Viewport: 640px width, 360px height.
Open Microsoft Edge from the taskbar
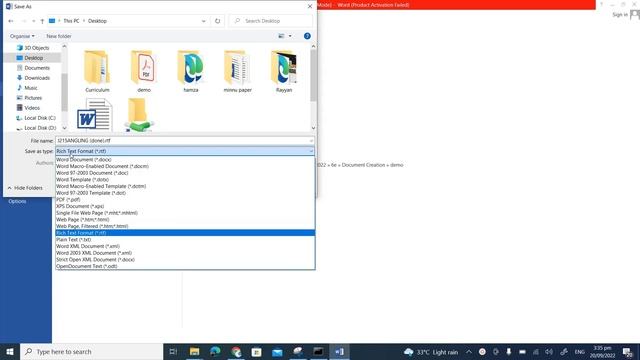pyautogui.click(x=215, y=351)
